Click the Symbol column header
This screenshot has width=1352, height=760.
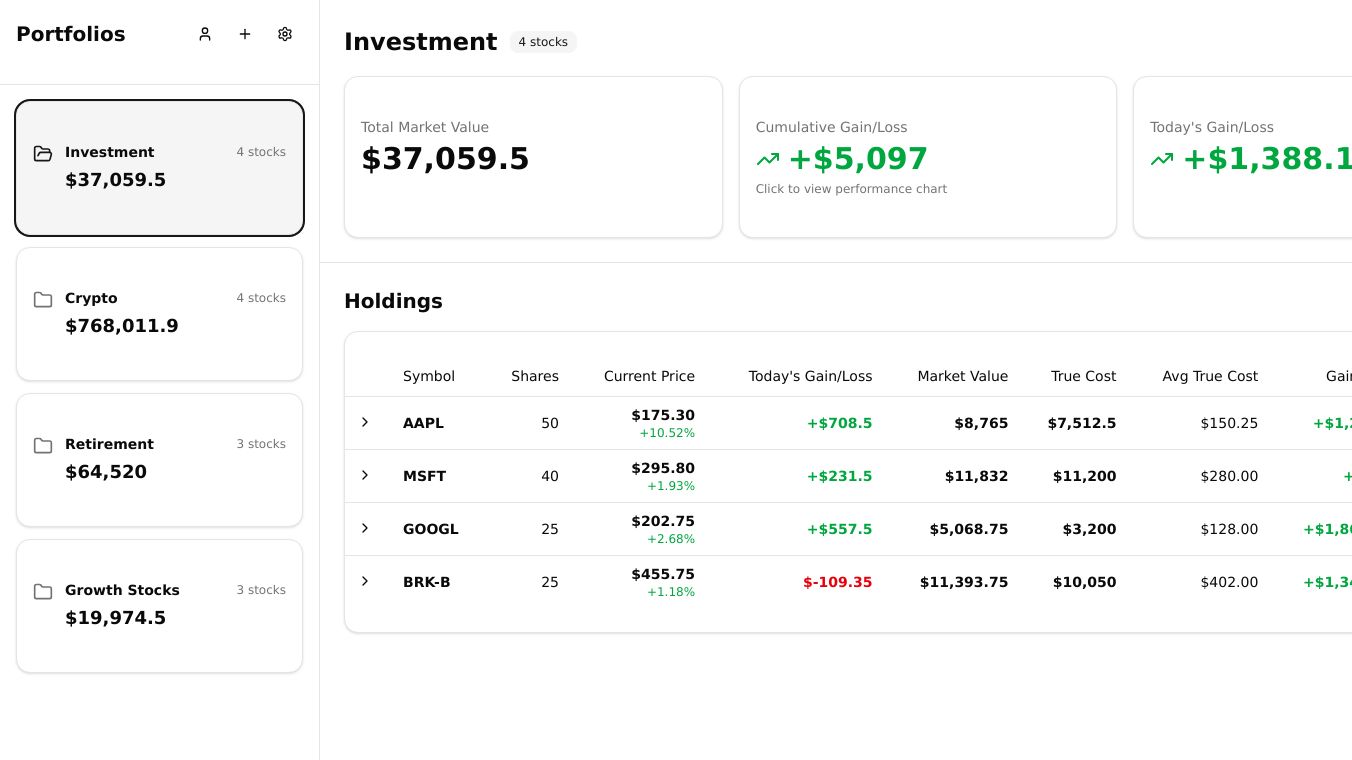(429, 376)
